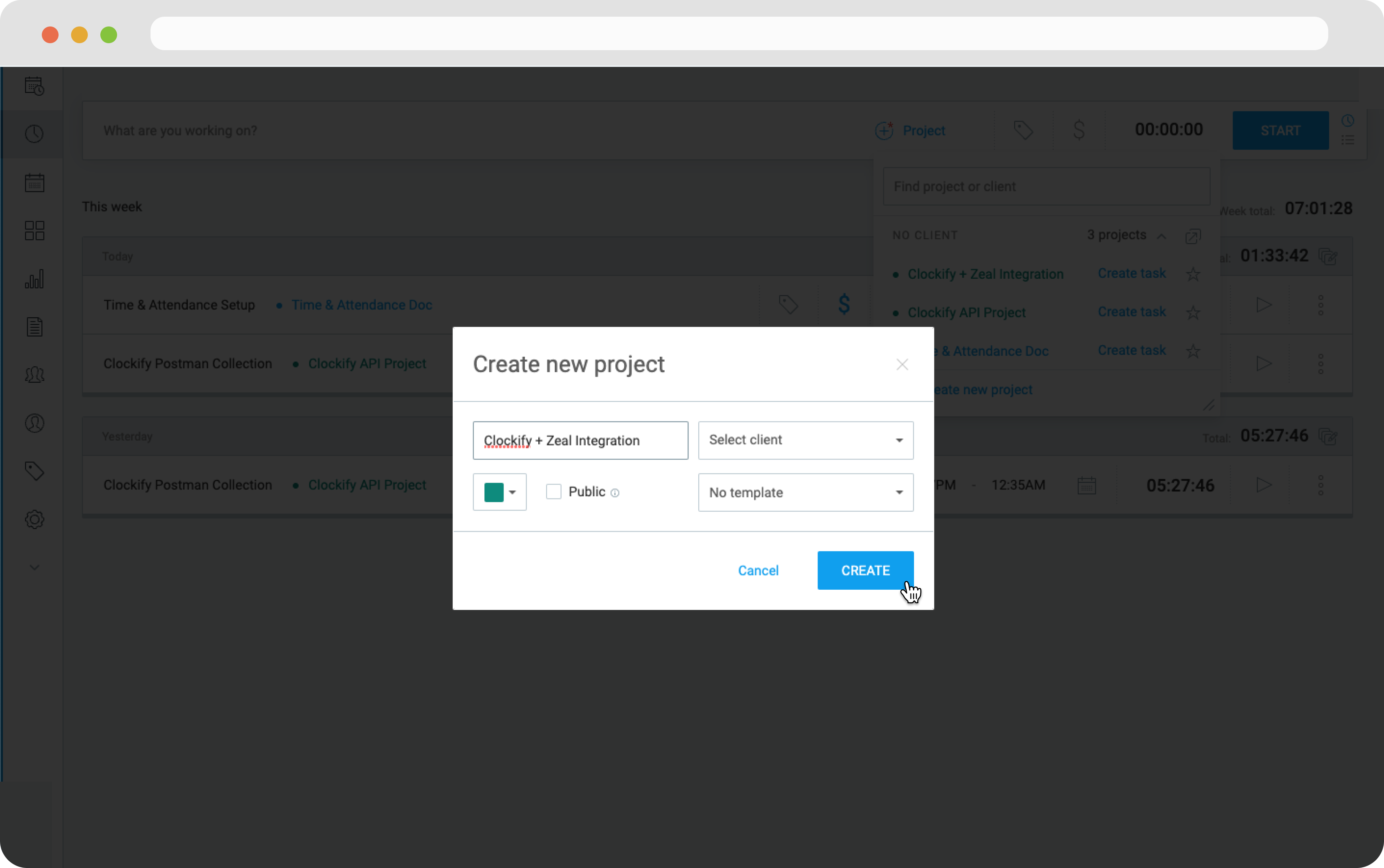
Task: Click the 12:35AM end time
Action: click(x=1018, y=485)
